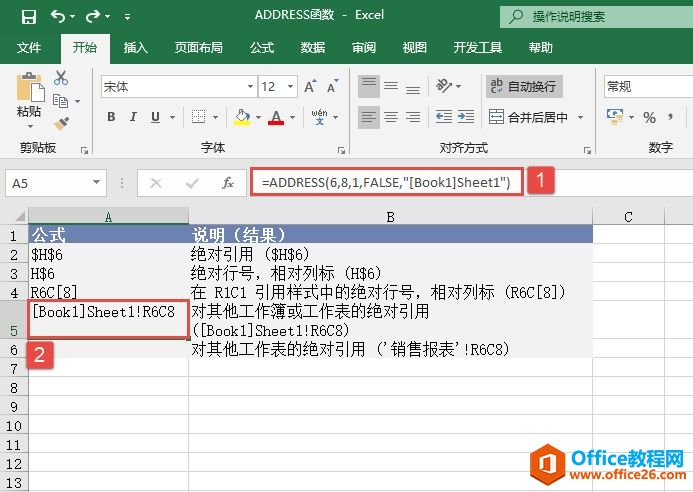Toggle 自动换行 wrap text
Image resolution: width=693 pixels, height=492 pixels.
[524, 86]
